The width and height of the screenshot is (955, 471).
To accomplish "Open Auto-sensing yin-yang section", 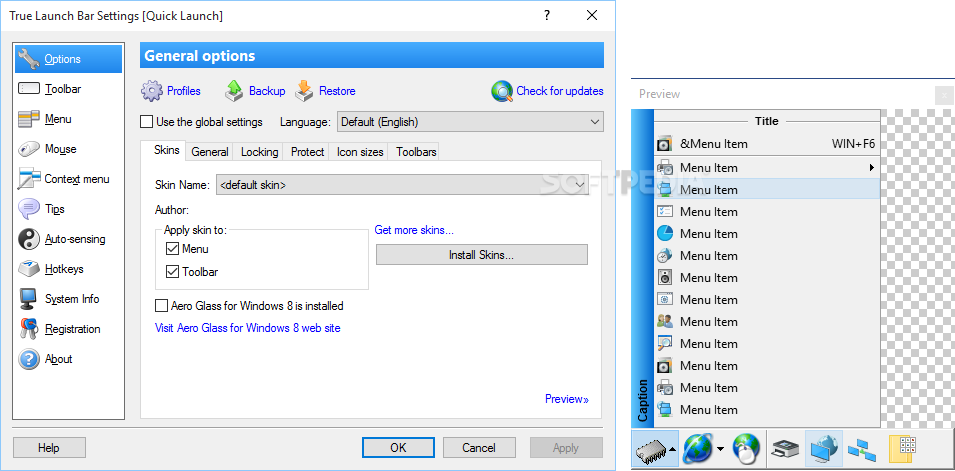I will pyautogui.click(x=62, y=239).
